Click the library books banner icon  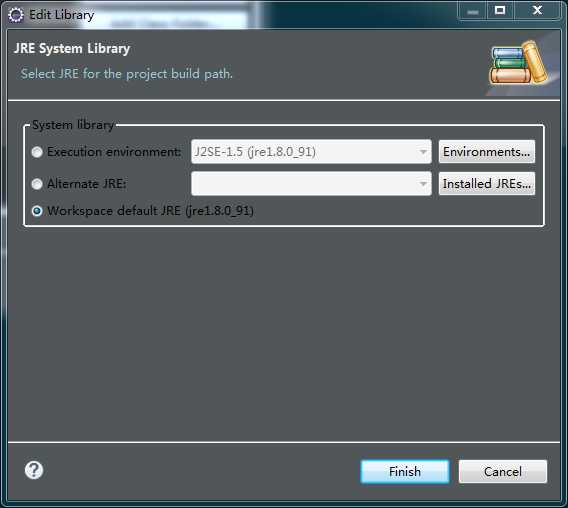[x=518, y=63]
